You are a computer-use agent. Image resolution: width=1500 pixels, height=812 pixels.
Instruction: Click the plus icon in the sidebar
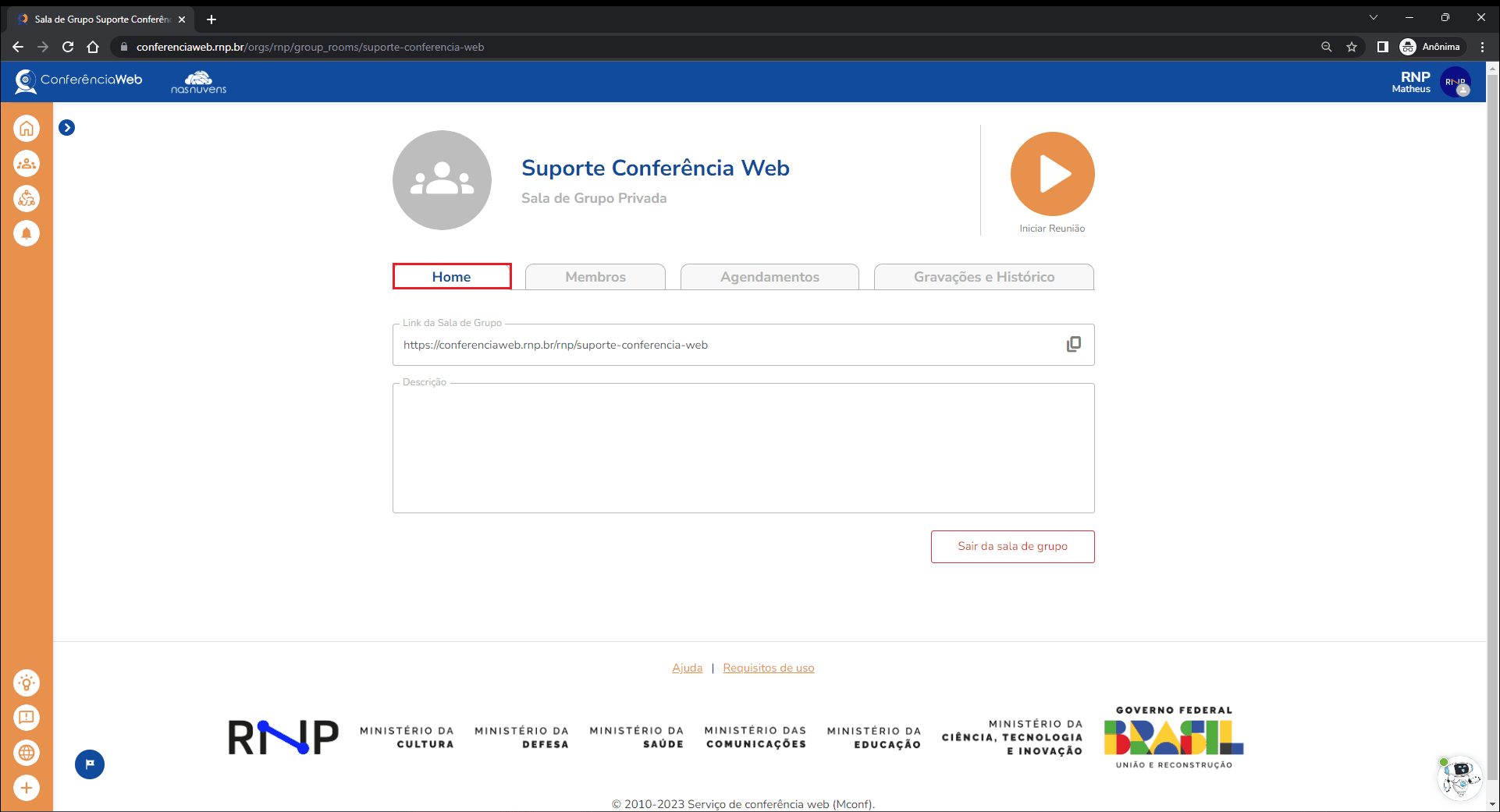pyautogui.click(x=27, y=788)
